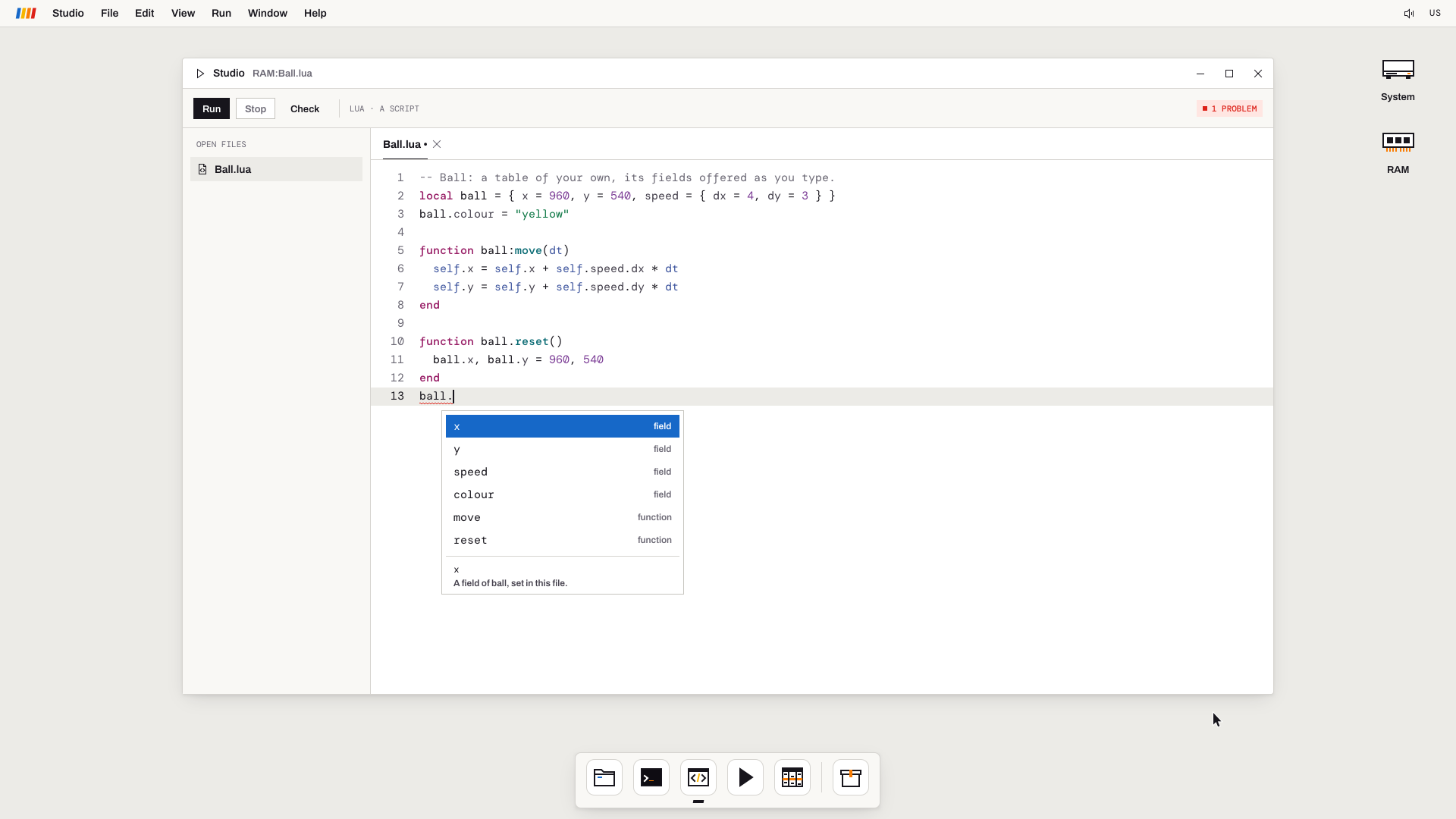Maximize the Studio window
The image size is (1456, 819).
[x=1229, y=74]
